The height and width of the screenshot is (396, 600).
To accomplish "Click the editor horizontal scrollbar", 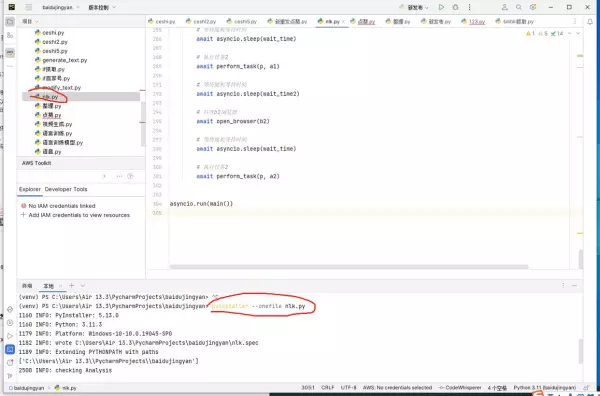I will pos(349,267).
